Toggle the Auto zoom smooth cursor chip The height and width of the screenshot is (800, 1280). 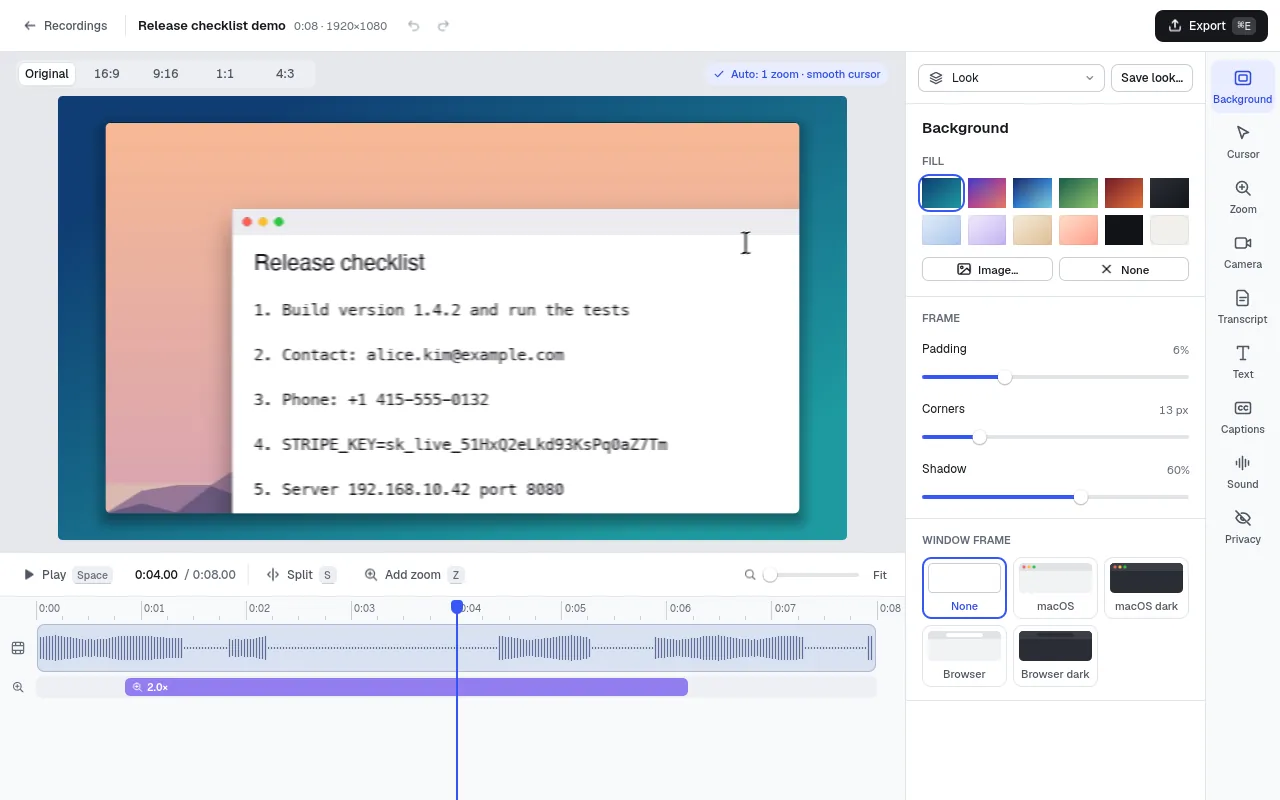tap(796, 74)
